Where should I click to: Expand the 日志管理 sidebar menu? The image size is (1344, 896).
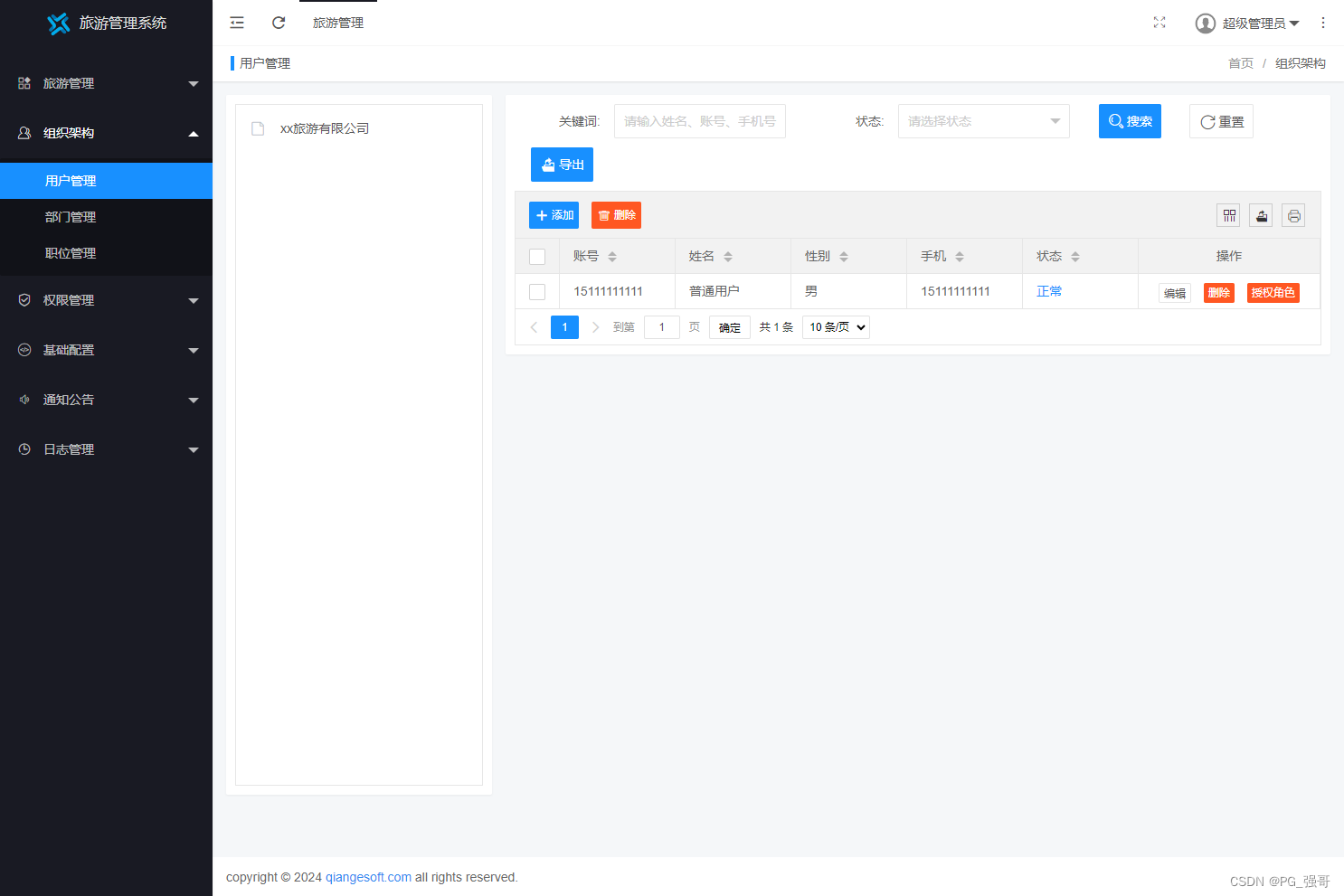(194, 450)
